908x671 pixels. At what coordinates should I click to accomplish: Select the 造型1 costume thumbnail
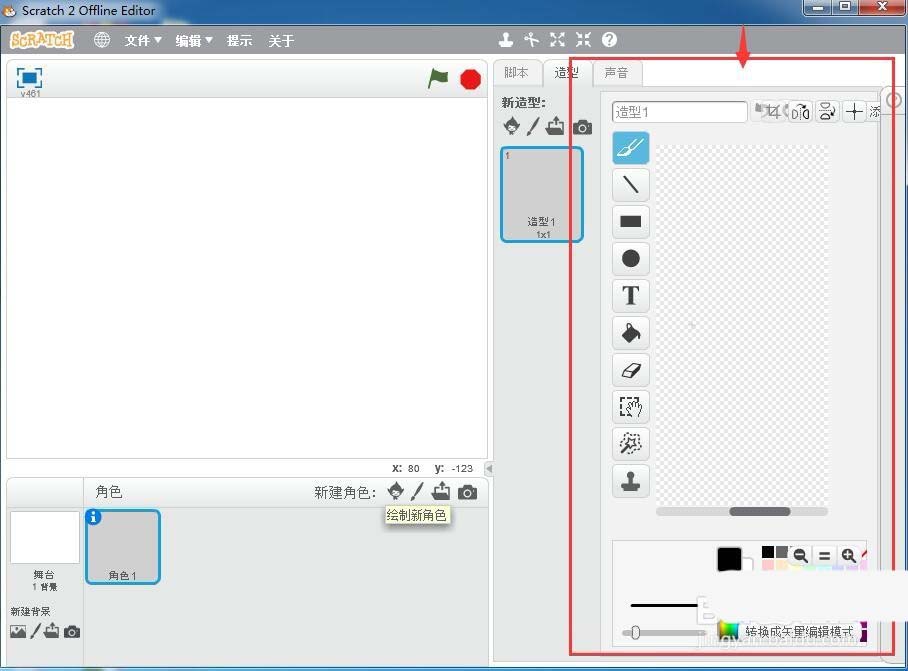pyautogui.click(x=541, y=194)
